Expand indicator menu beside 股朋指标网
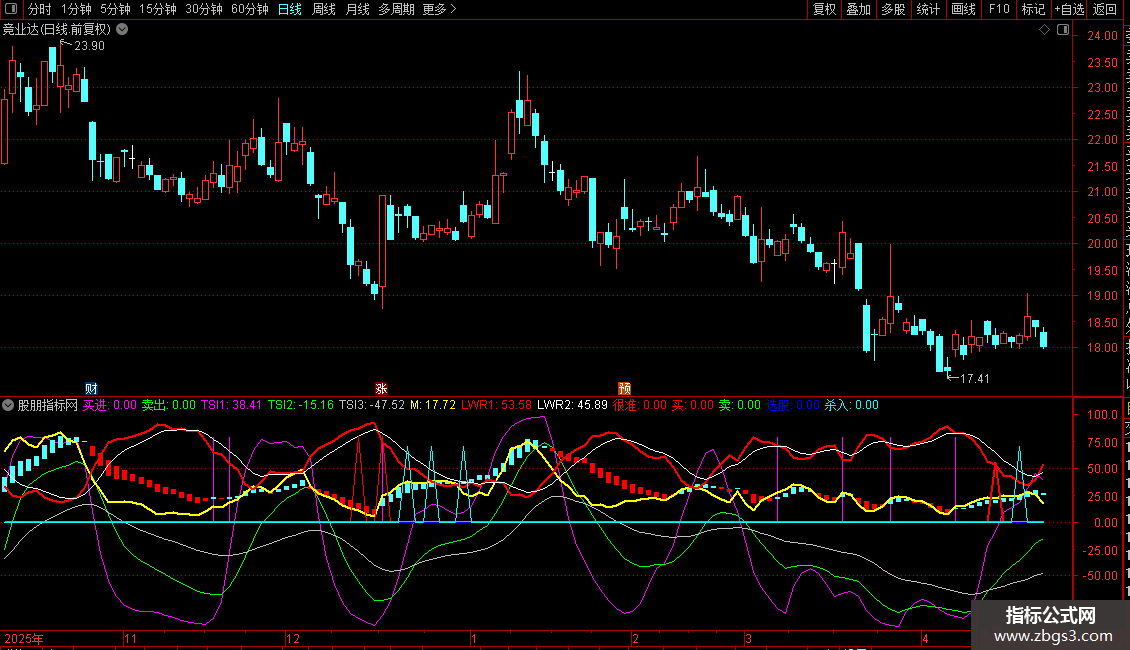Viewport: 1130px width, 650px height. (9, 405)
